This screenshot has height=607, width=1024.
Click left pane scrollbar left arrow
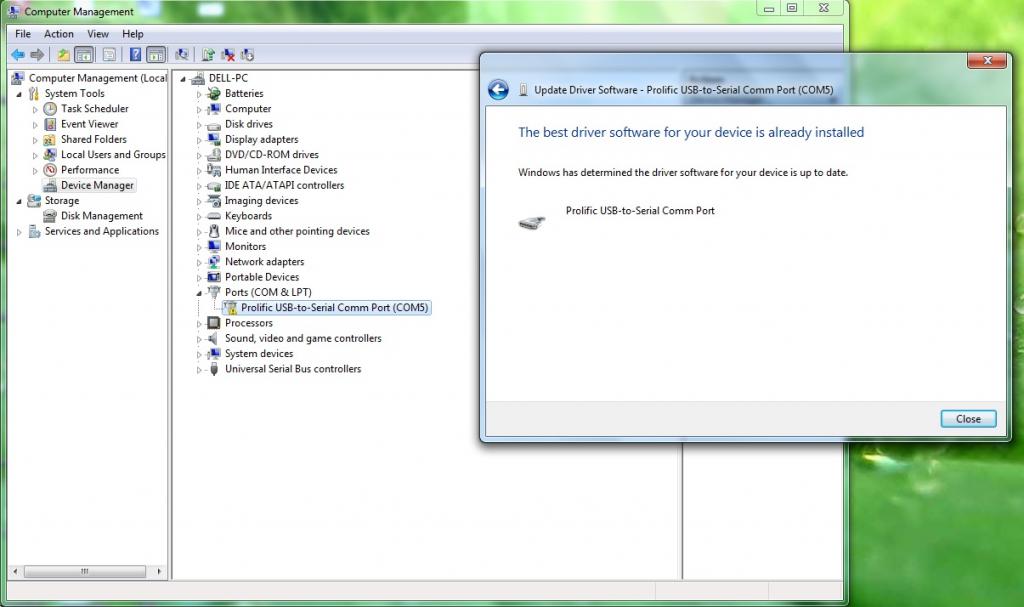click(x=15, y=572)
